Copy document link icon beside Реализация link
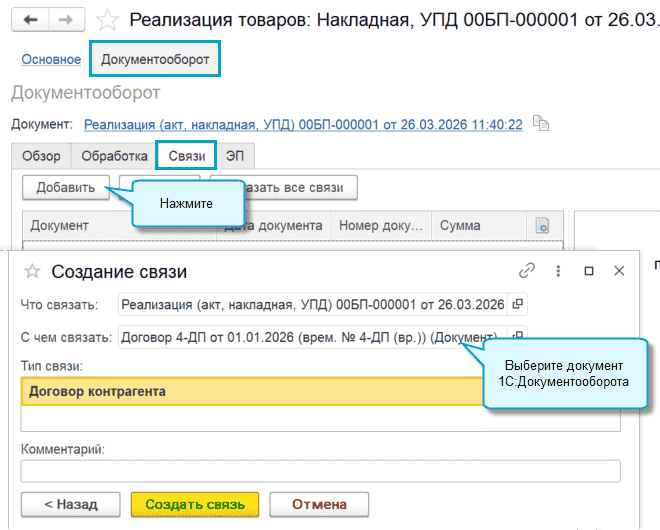This screenshot has height=530, width=660. pyautogui.click(x=541, y=123)
